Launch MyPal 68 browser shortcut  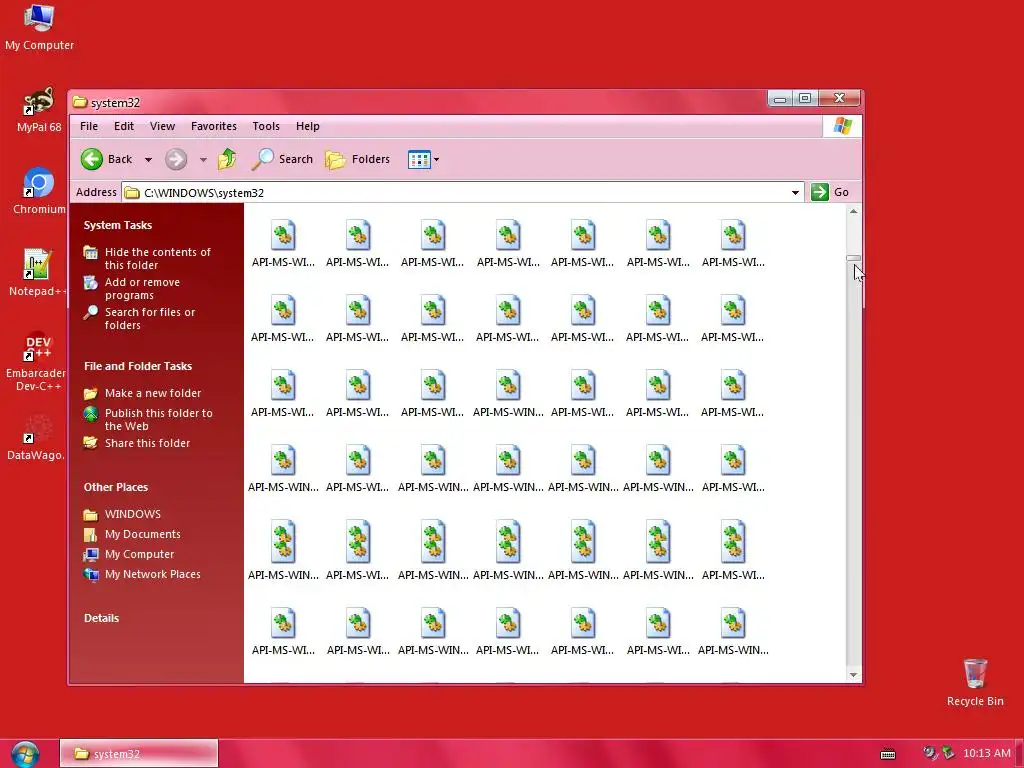click(39, 110)
